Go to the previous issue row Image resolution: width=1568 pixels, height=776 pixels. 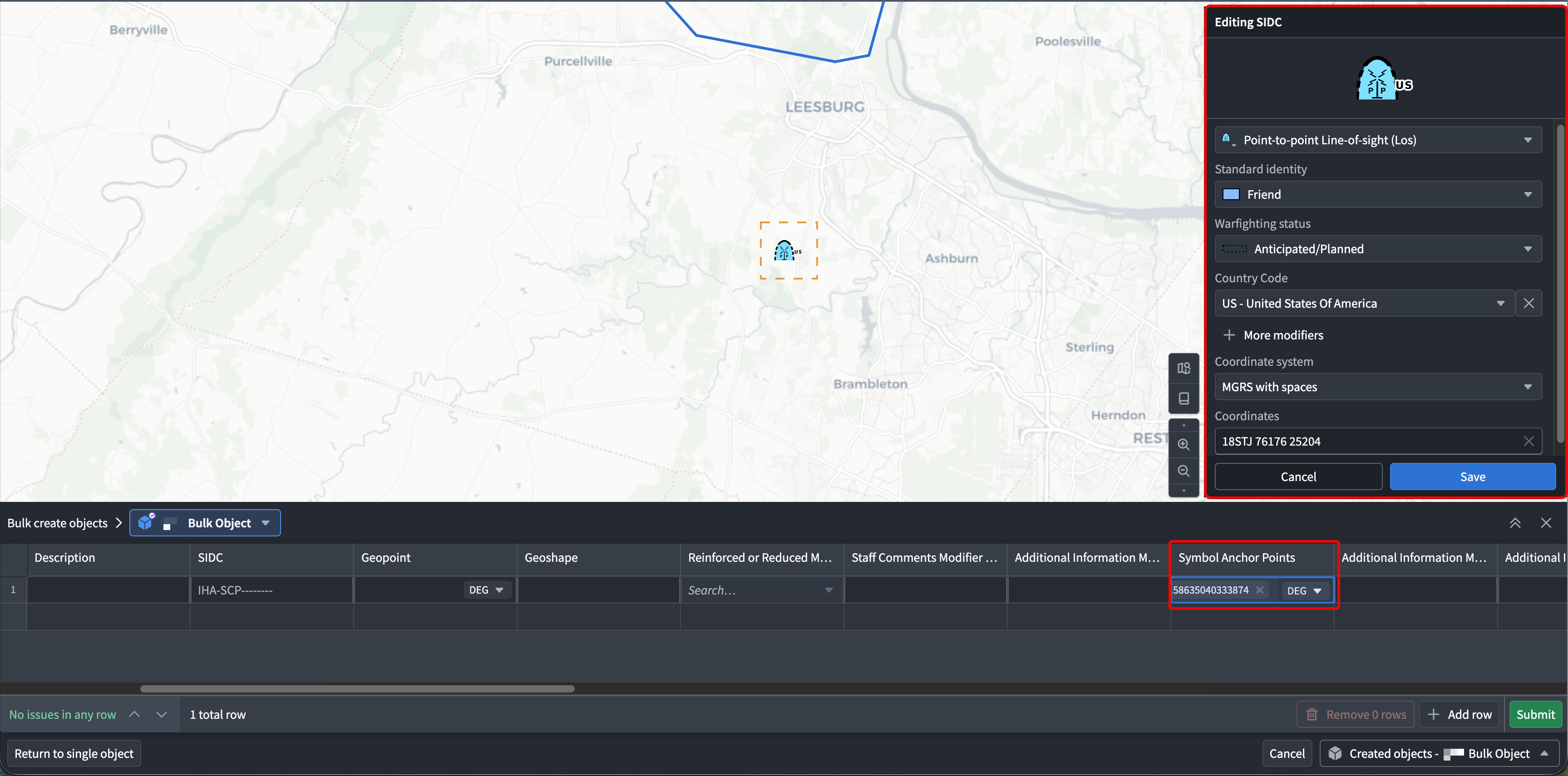pyautogui.click(x=134, y=715)
